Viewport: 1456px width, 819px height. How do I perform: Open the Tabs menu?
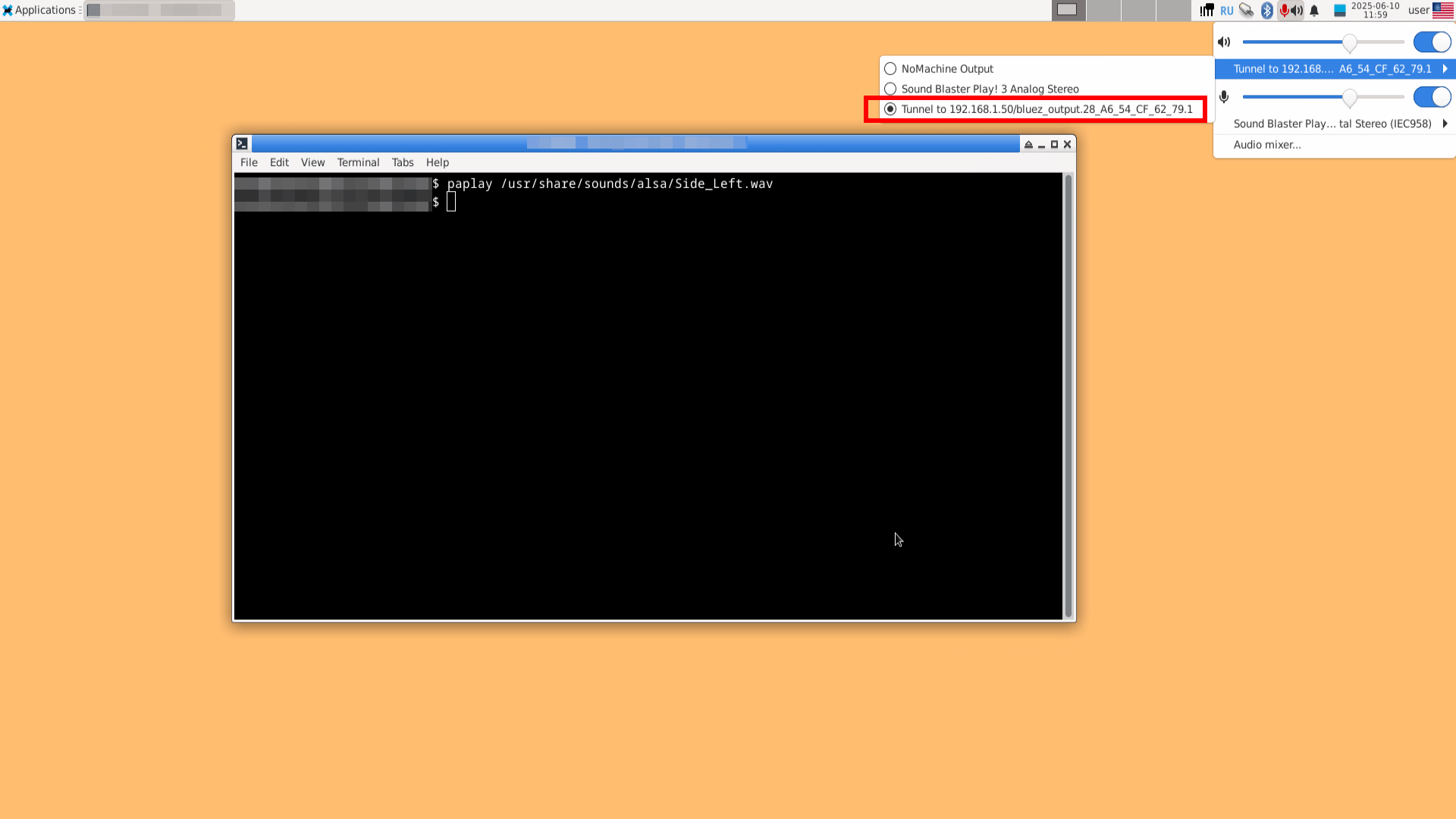(403, 162)
